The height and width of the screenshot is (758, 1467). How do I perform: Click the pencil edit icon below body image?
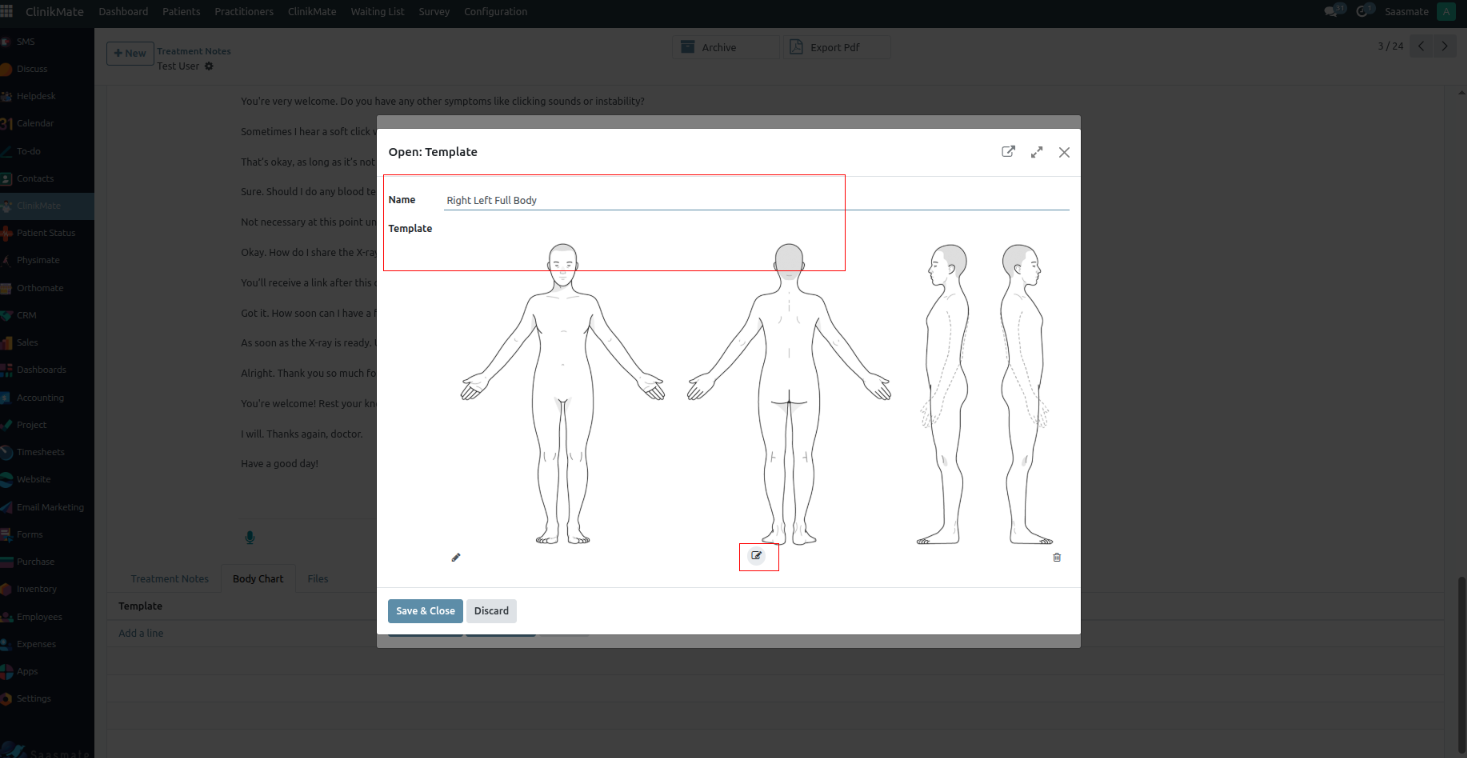coord(456,557)
